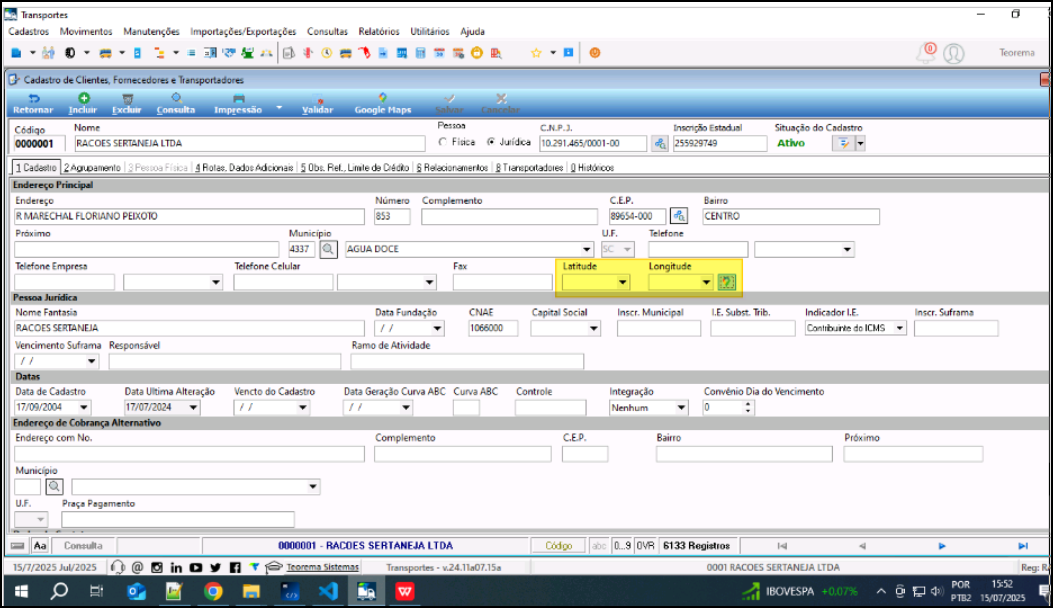Image resolution: width=1053 pixels, height=608 pixels.
Task: Open the Indicador I.E. dropdown
Action: pos(899,328)
